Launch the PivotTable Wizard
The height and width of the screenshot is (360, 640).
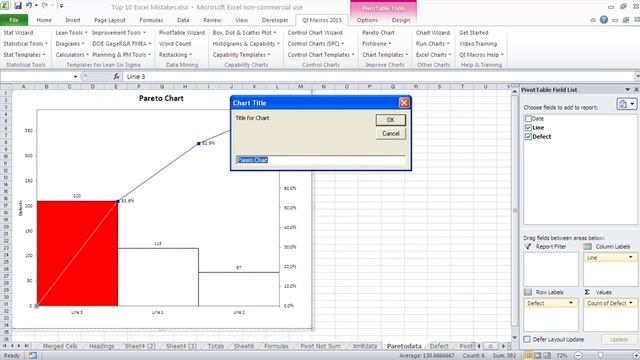182,33
